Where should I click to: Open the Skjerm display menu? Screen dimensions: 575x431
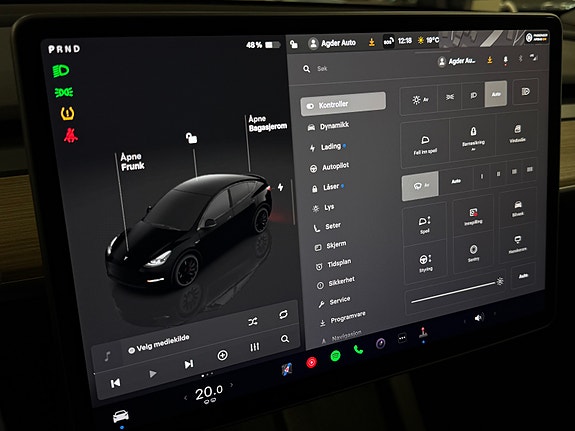(x=330, y=246)
